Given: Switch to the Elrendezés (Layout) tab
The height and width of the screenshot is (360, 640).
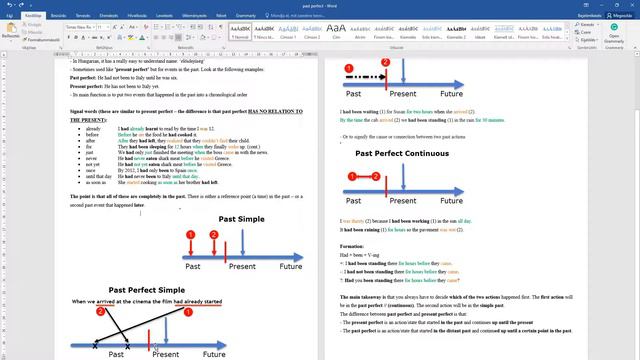Looking at the screenshot, I should tap(109, 16).
